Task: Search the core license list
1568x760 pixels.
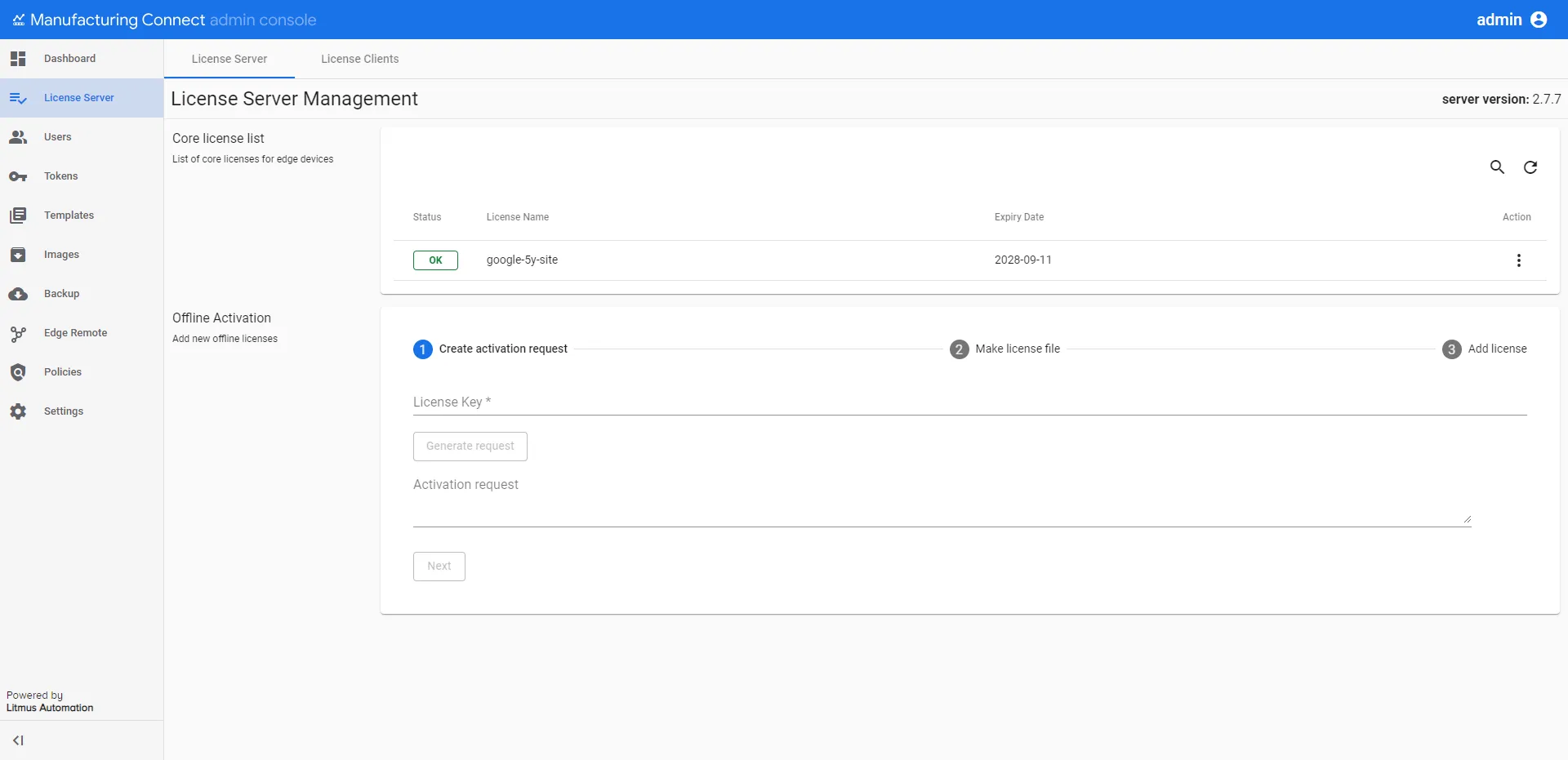Action: (x=1497, y=167)
